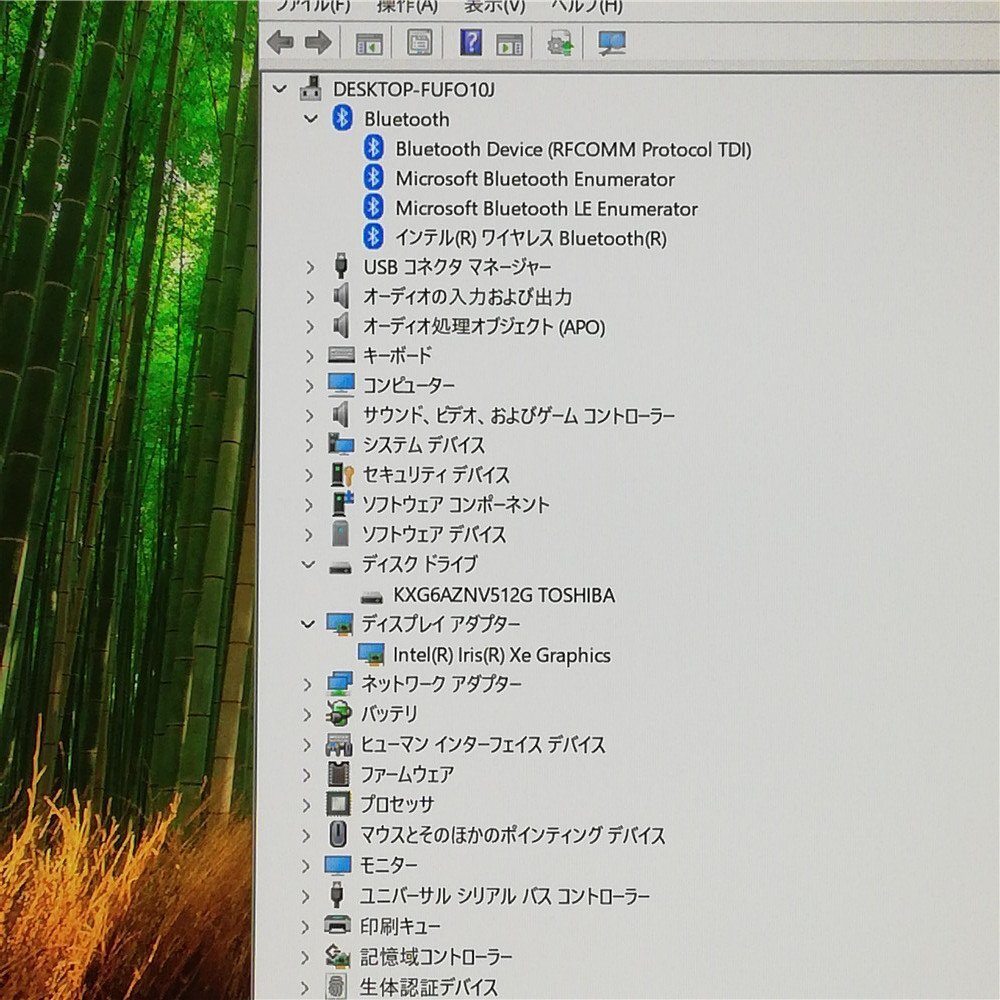This screenshot has height=1000, width=1000.
Task: Collapse the ディスク ドライブ category
Action: [x=309, y=564]
